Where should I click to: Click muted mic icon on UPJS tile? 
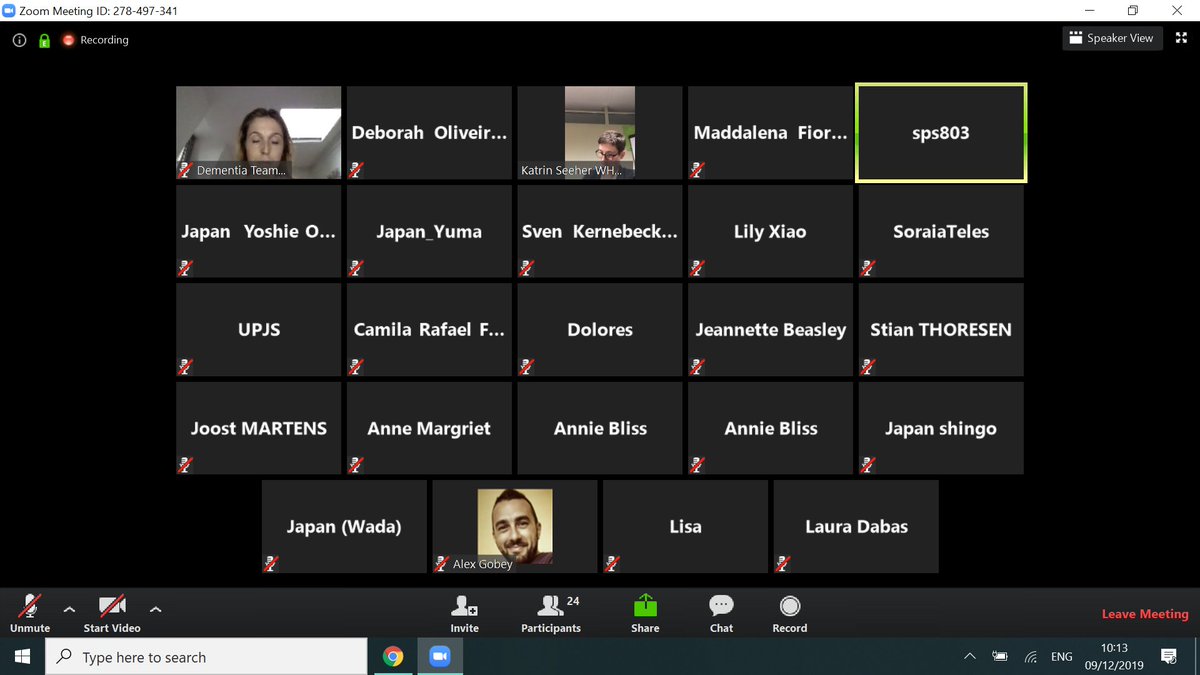click(185, 366)
